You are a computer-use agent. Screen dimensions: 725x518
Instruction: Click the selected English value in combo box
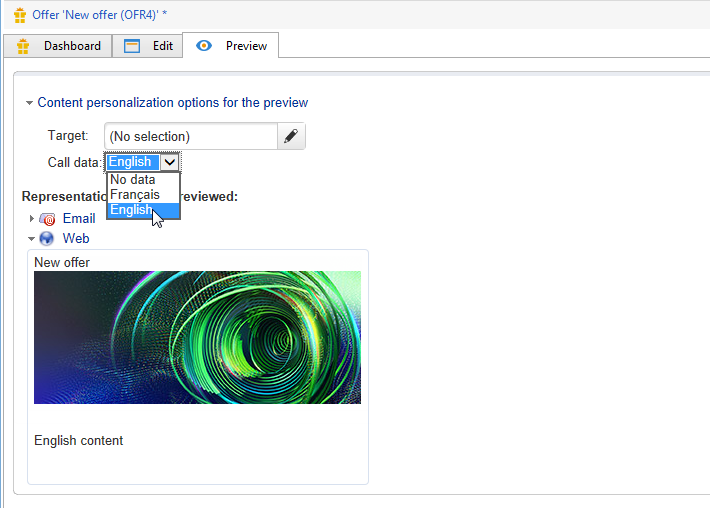[133, 162]
